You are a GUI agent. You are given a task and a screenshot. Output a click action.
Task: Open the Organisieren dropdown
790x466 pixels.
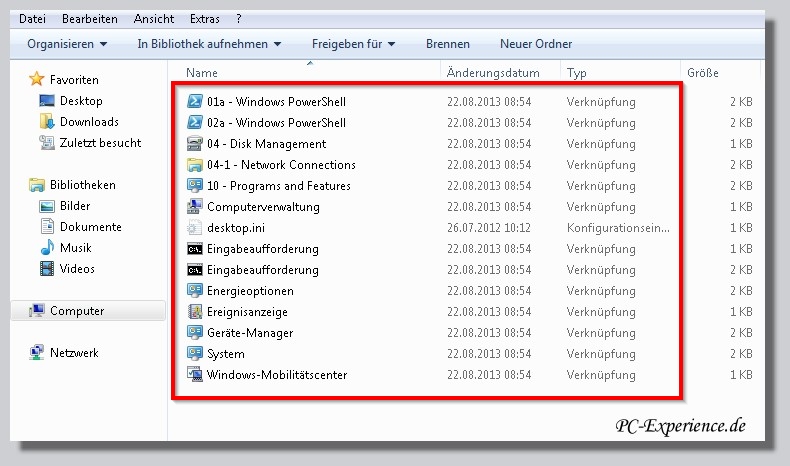[67, 44]
